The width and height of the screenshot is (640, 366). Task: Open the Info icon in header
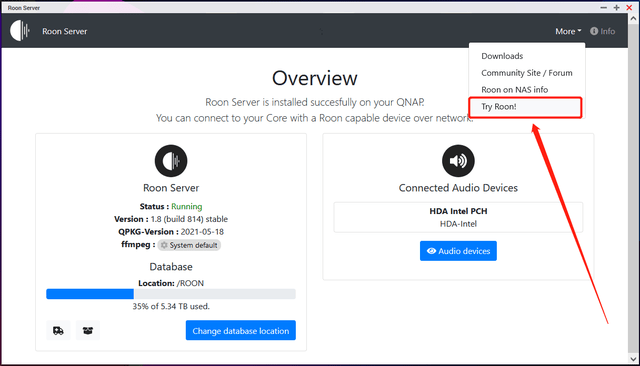[594, 31]
